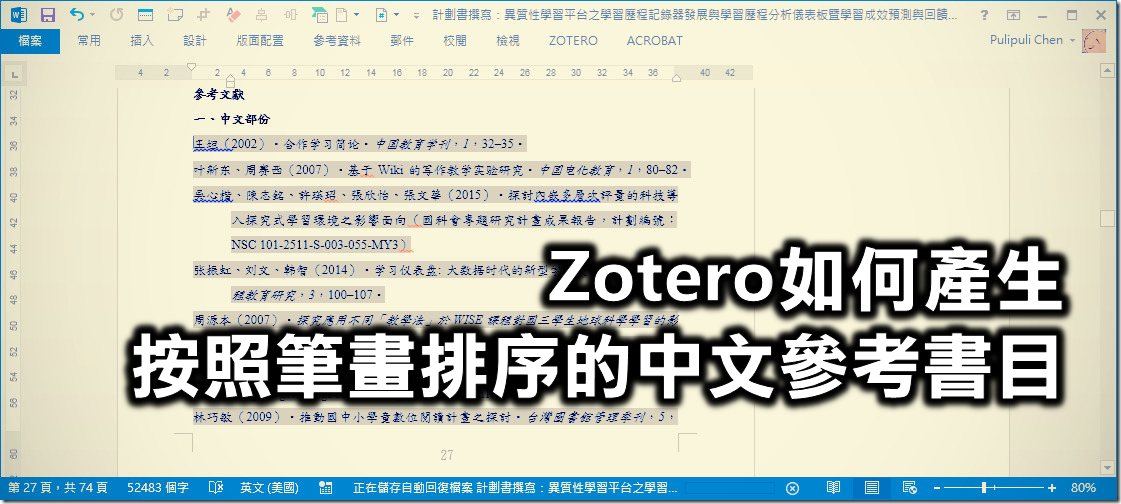Image resolution: width=1121 pixels, height=504 pixels.
Task: Click the distribute horizontally icon
Action: pos(290,14)
